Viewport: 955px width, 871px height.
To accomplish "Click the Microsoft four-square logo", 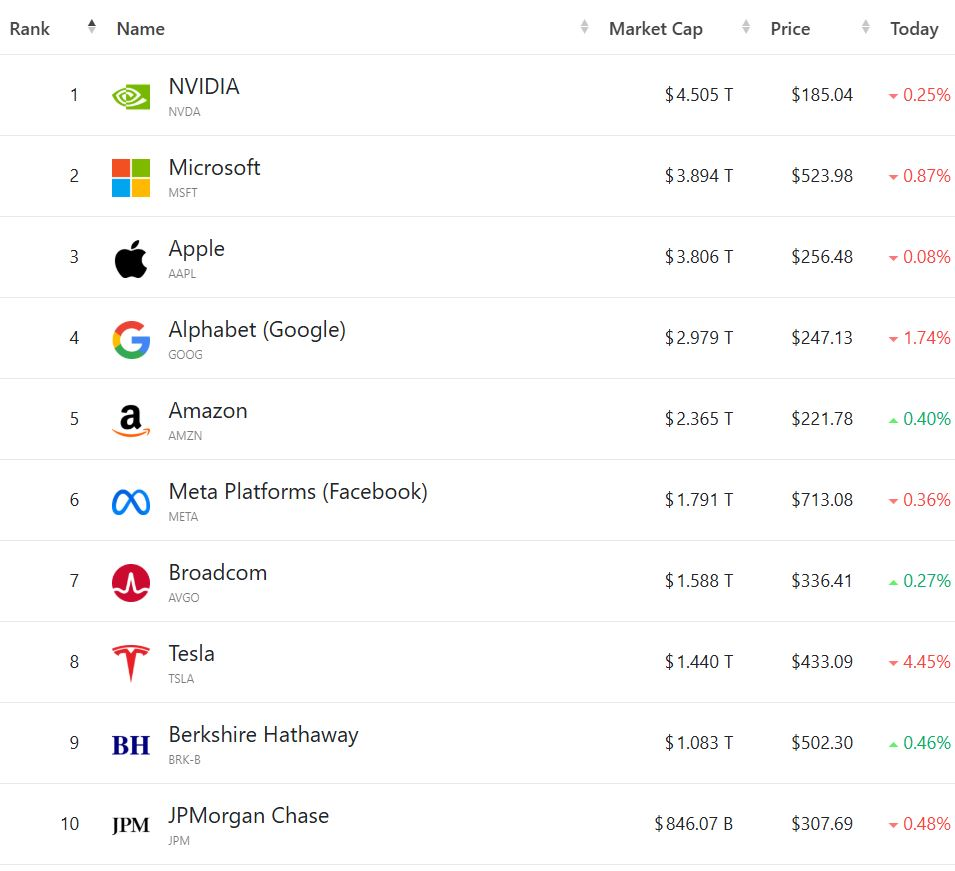I will [x=131, y=177].
